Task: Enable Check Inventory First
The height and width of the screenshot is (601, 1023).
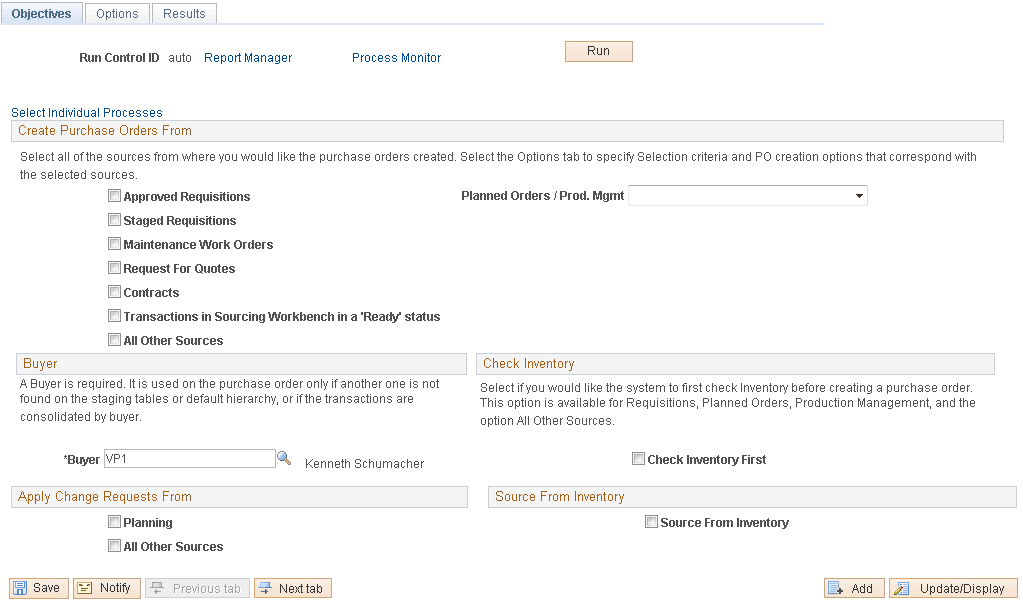Action: [x=638, y=459]
